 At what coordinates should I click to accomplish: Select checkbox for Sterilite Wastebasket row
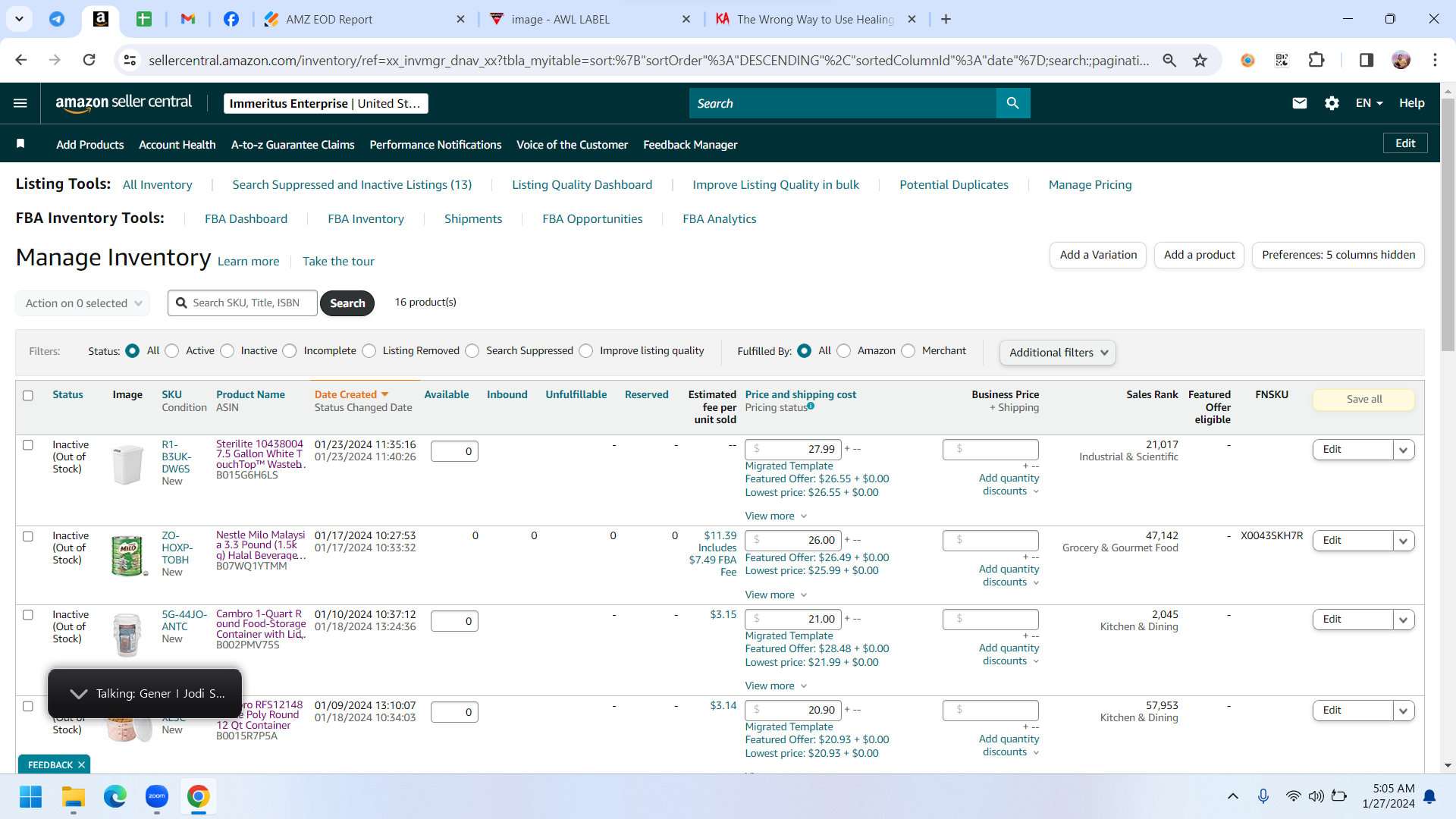[28, 445]
